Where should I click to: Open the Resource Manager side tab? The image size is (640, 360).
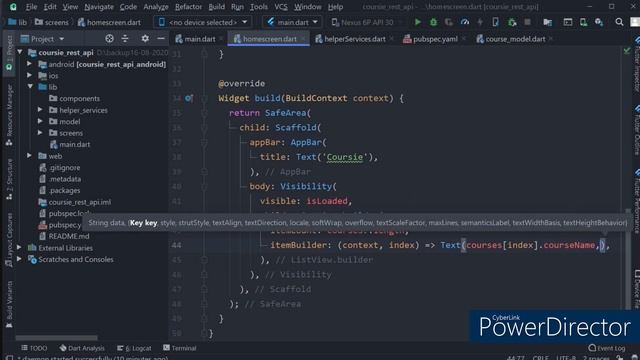[x=9, y=116]
